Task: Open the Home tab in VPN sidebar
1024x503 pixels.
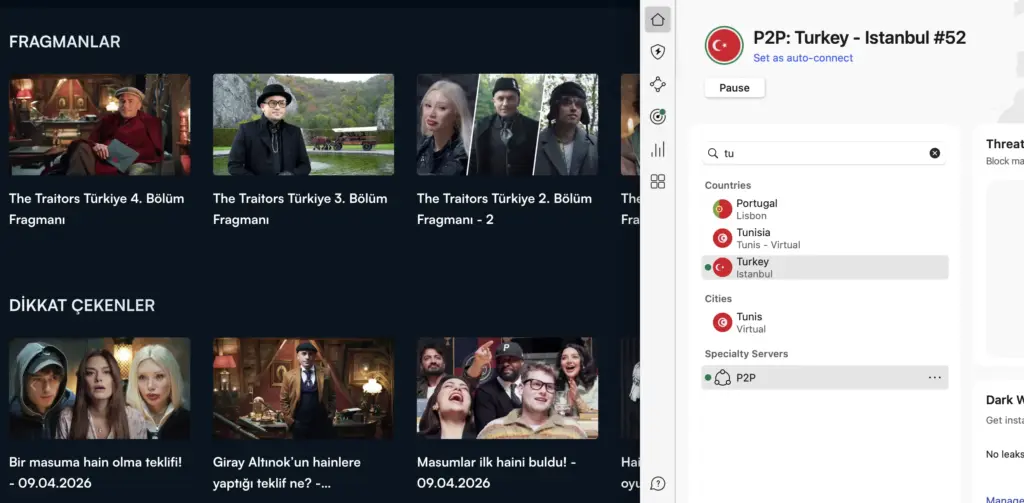Action: pos(657,19)
